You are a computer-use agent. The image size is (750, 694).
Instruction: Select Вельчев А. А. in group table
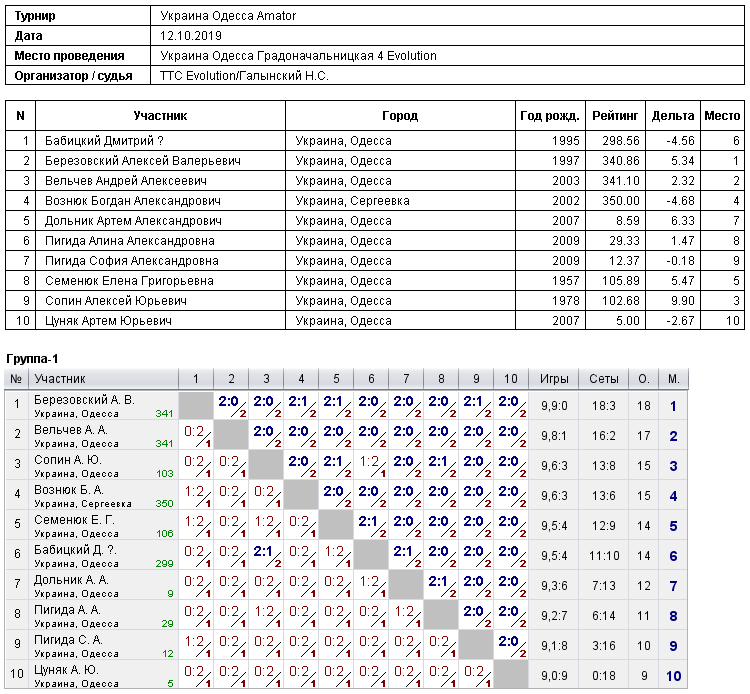(x=71, y=430)
